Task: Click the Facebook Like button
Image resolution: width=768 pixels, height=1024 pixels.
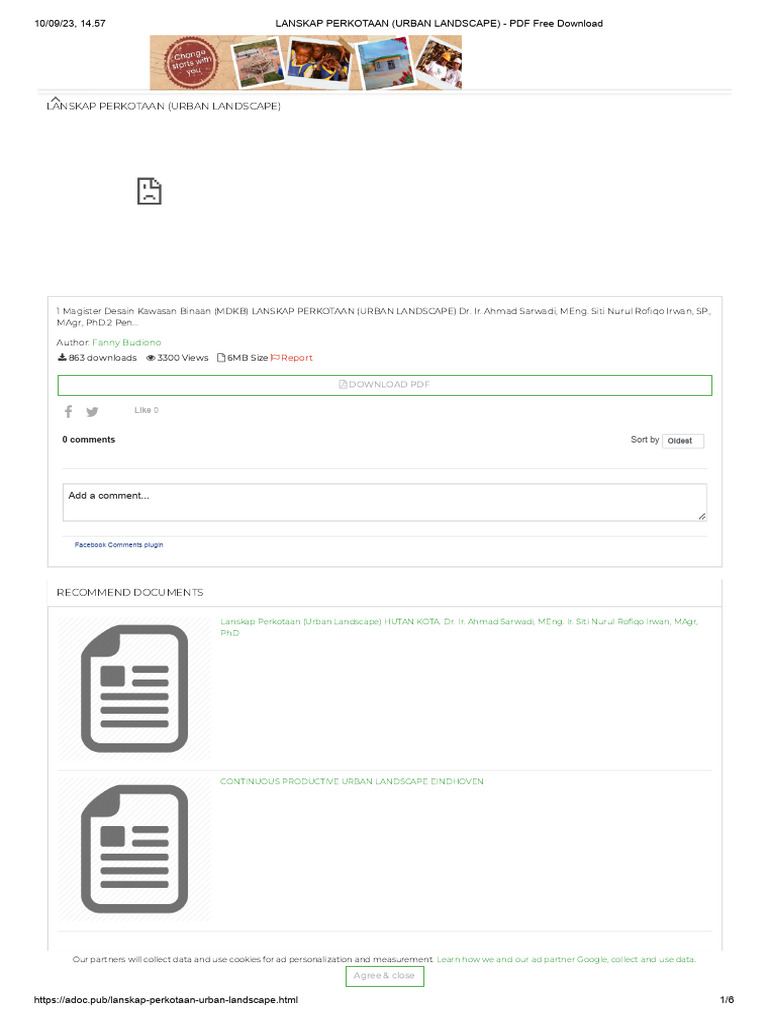Action: pos(146,410)
